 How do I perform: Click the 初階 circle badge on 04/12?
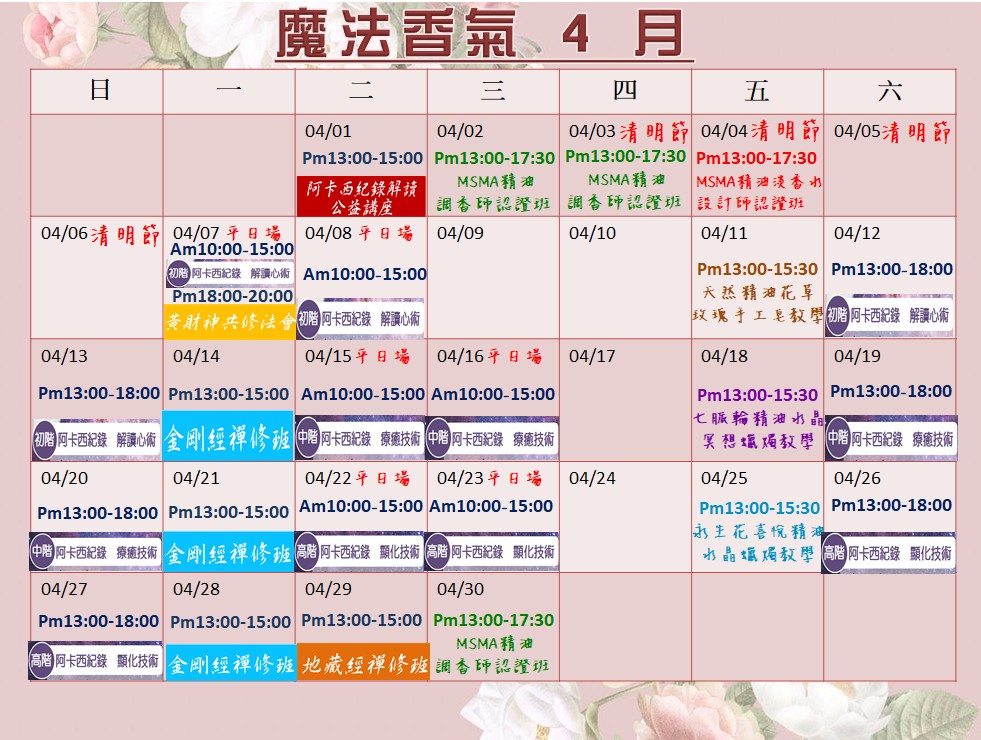click(838, 315)
